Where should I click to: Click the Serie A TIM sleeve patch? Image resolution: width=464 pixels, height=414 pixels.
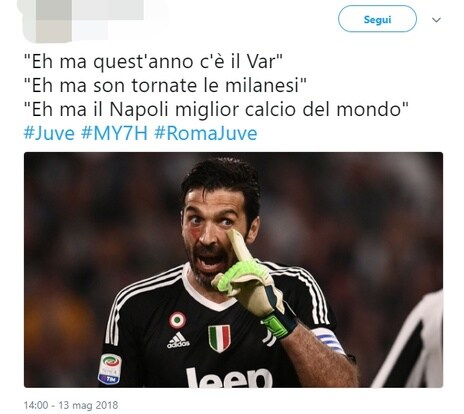point(110,369)
